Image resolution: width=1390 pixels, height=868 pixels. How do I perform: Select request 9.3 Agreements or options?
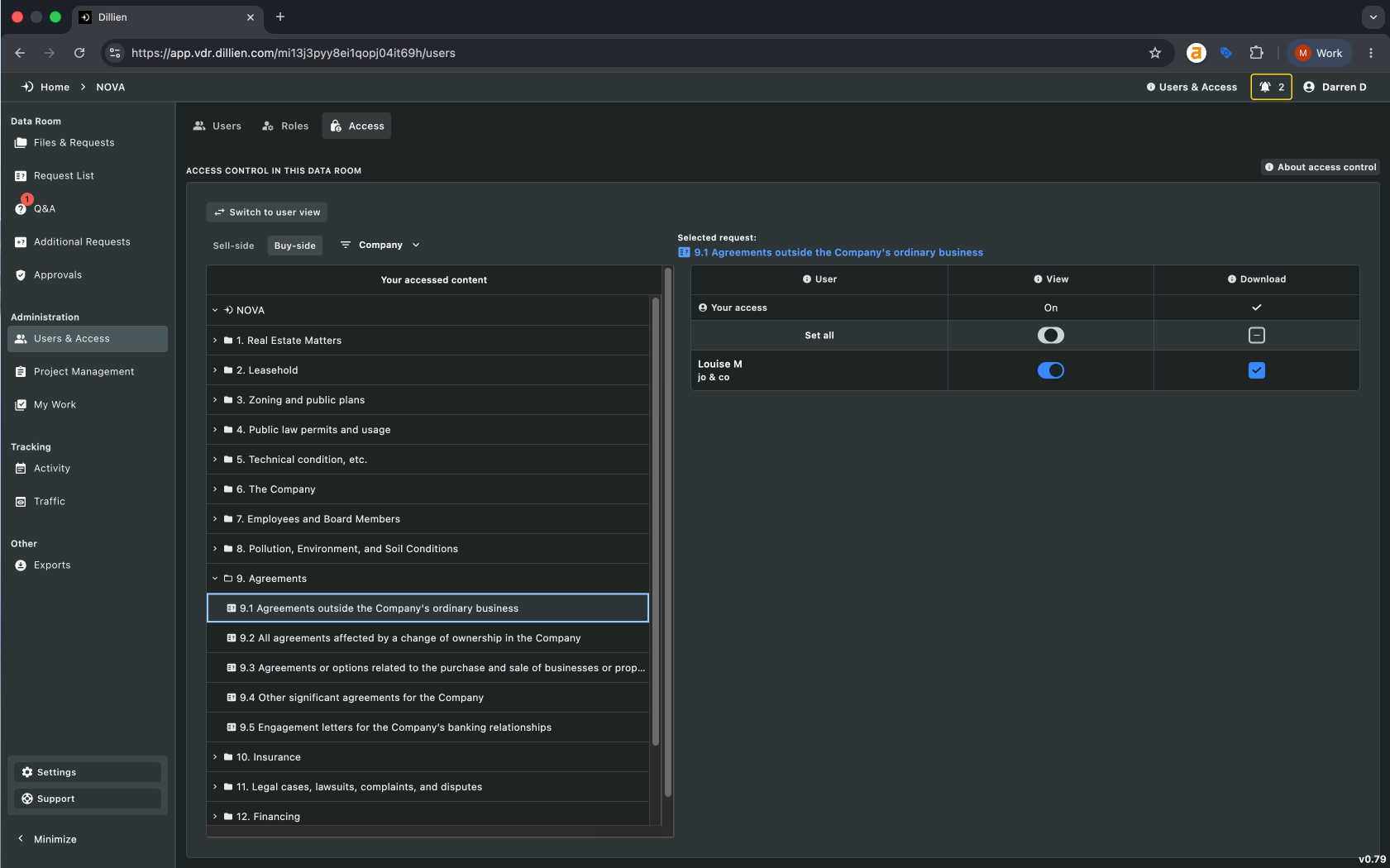pyautogui.click(x=428, y=668)
